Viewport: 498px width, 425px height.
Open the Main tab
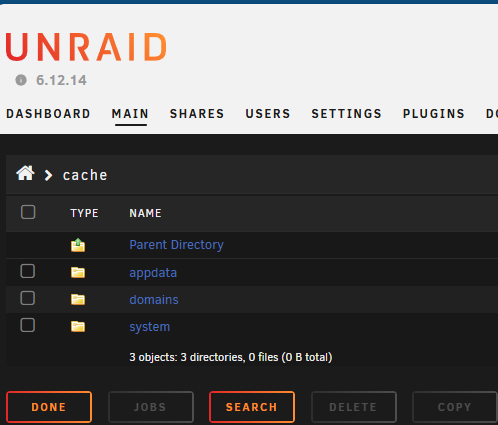(x=130, y=114)
